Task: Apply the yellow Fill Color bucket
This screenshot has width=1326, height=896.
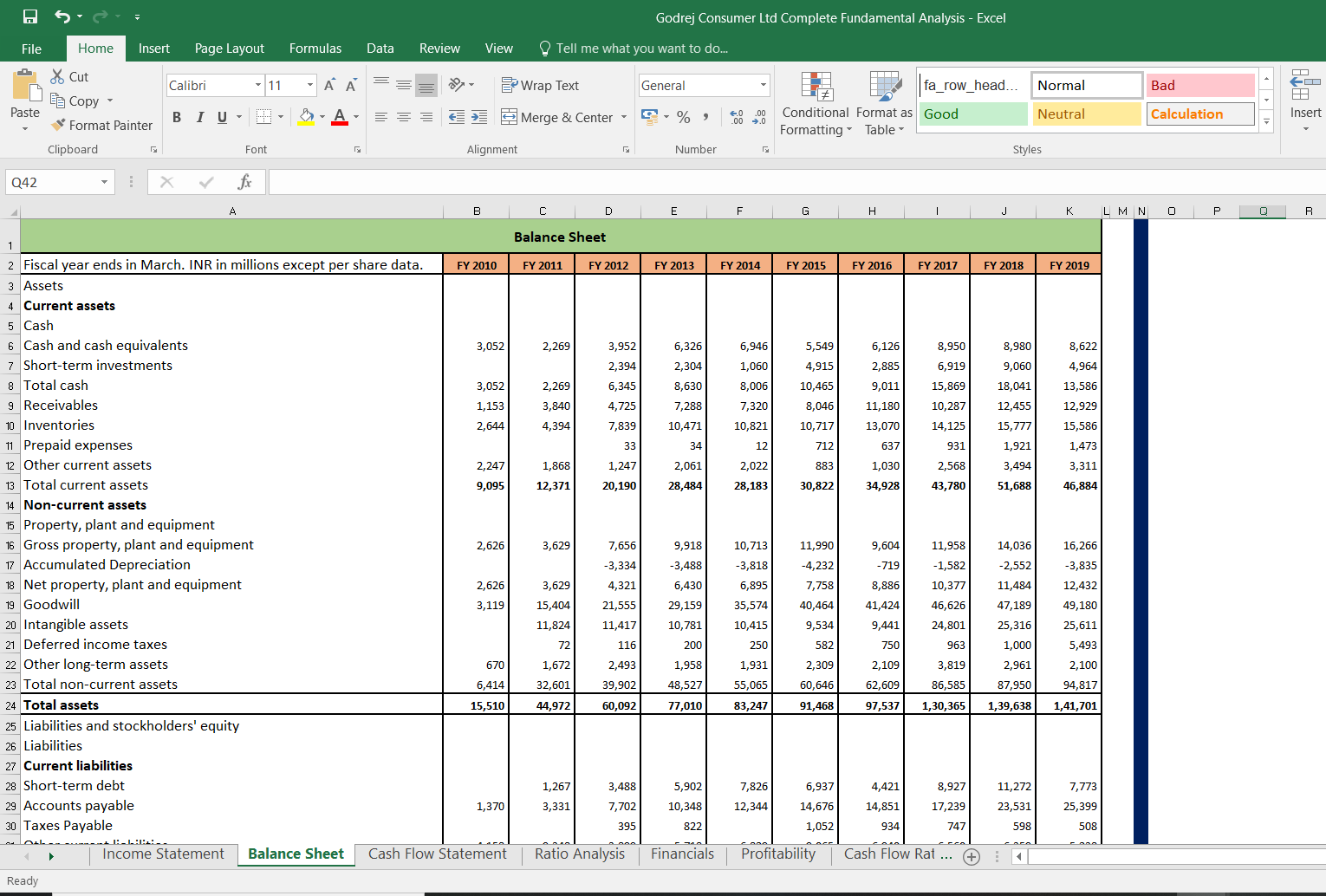Action: click(306, 117)
